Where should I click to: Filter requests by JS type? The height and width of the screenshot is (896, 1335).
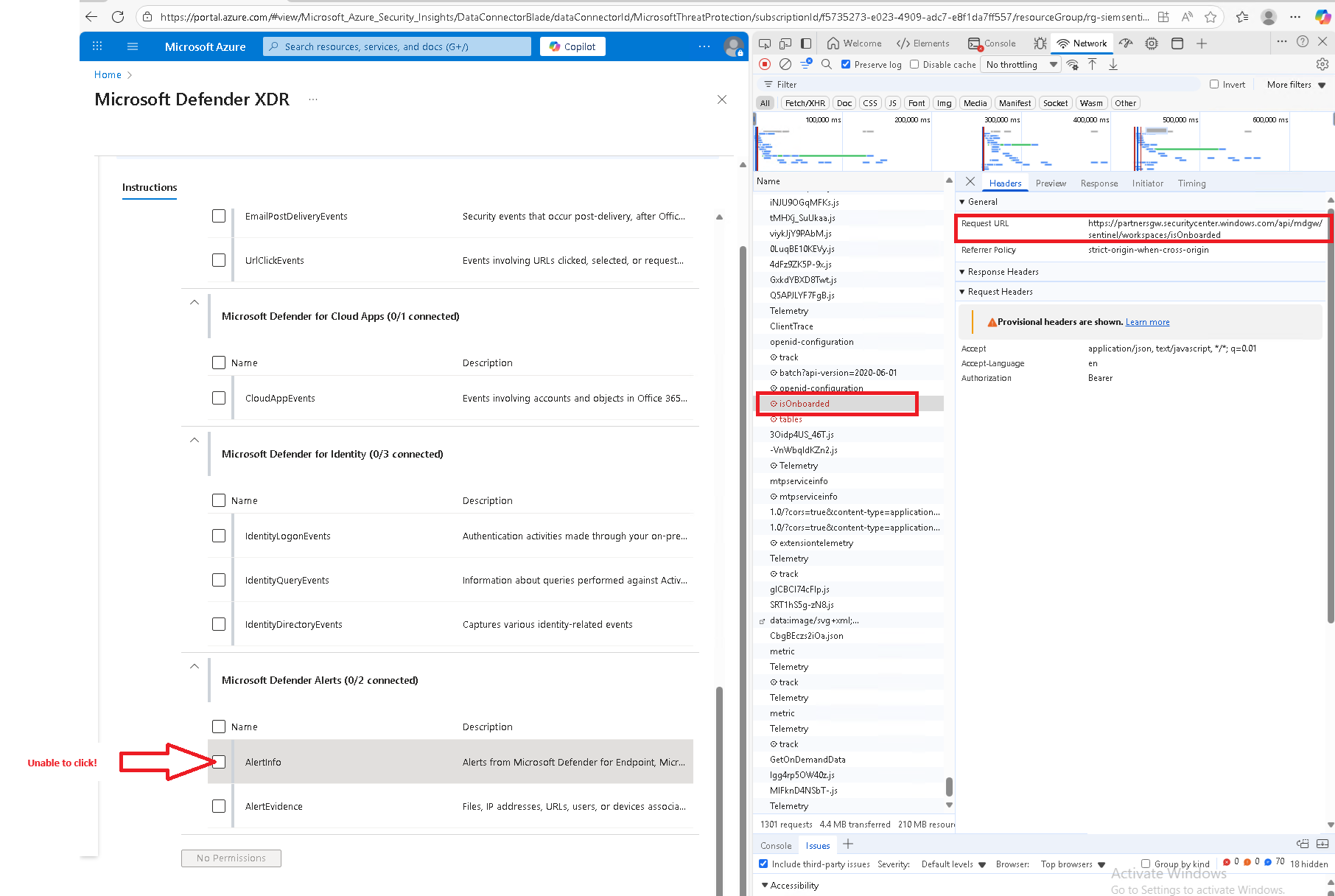pos(892,103)
